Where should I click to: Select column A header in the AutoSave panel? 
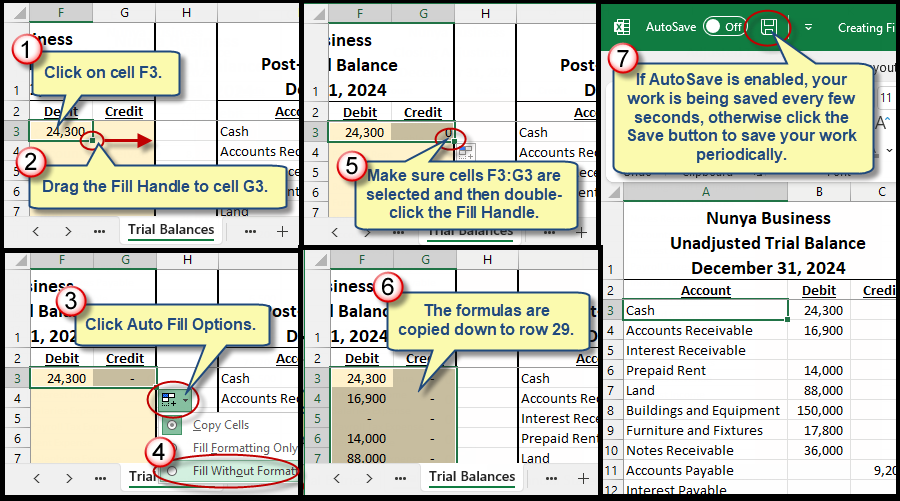705,192
